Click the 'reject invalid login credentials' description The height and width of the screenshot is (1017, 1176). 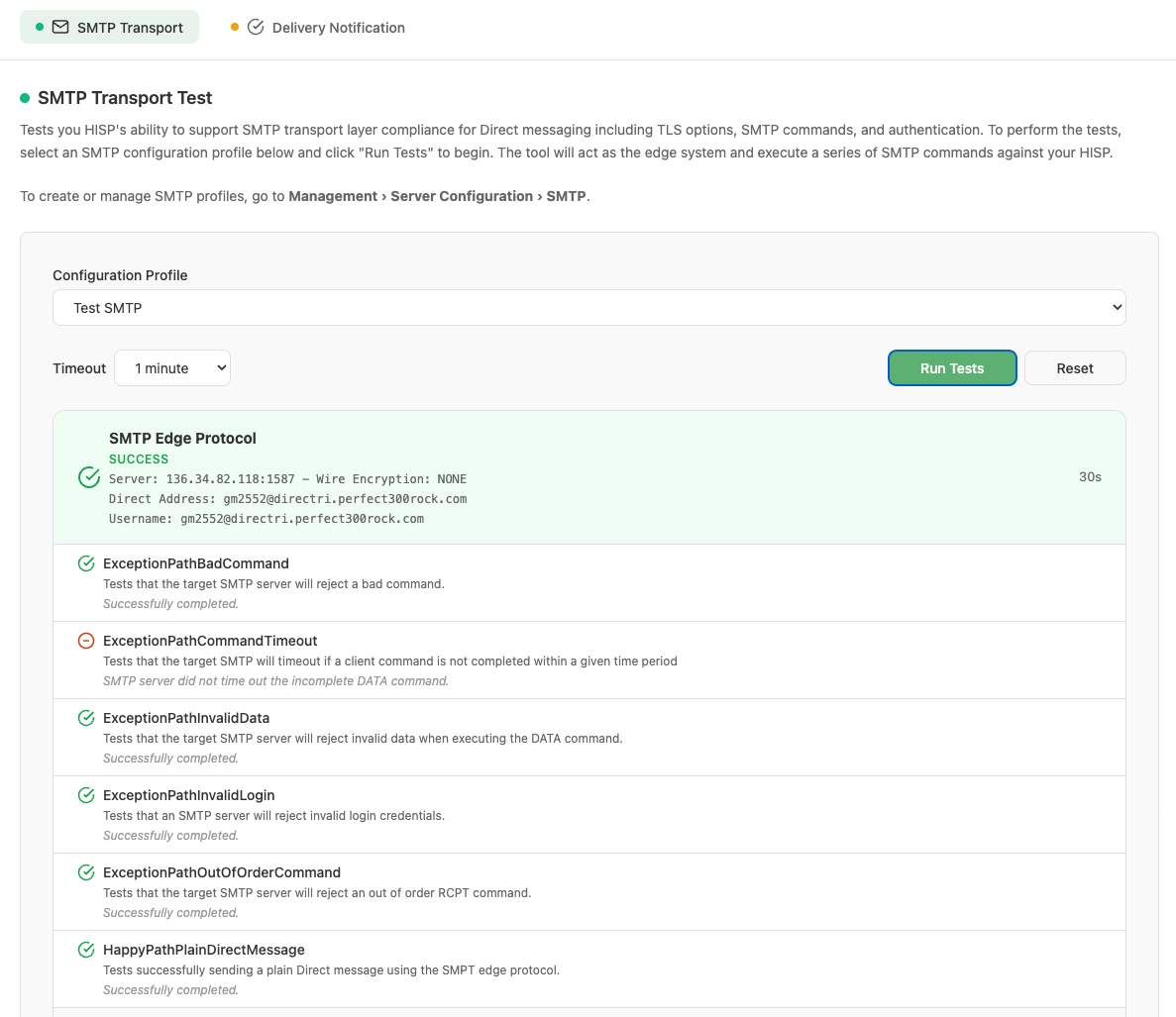click(x=273, y=815)
